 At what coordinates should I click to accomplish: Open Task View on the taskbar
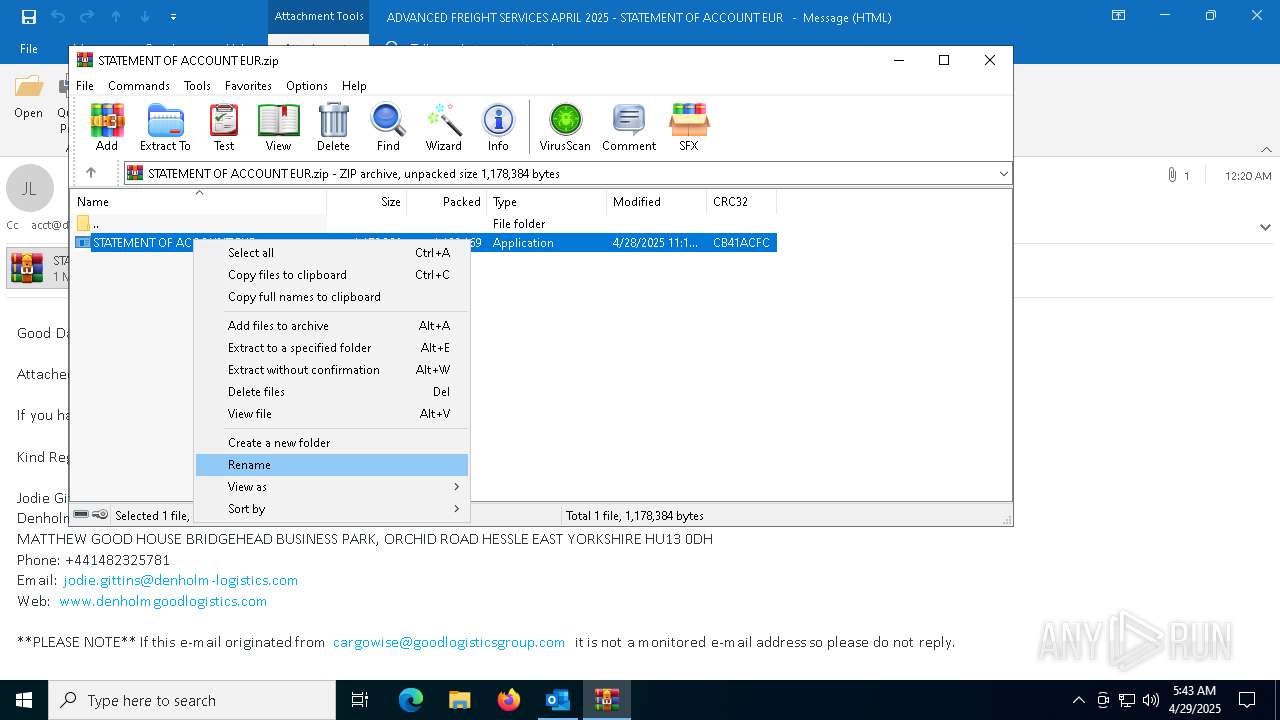click(x=360, y=700)
